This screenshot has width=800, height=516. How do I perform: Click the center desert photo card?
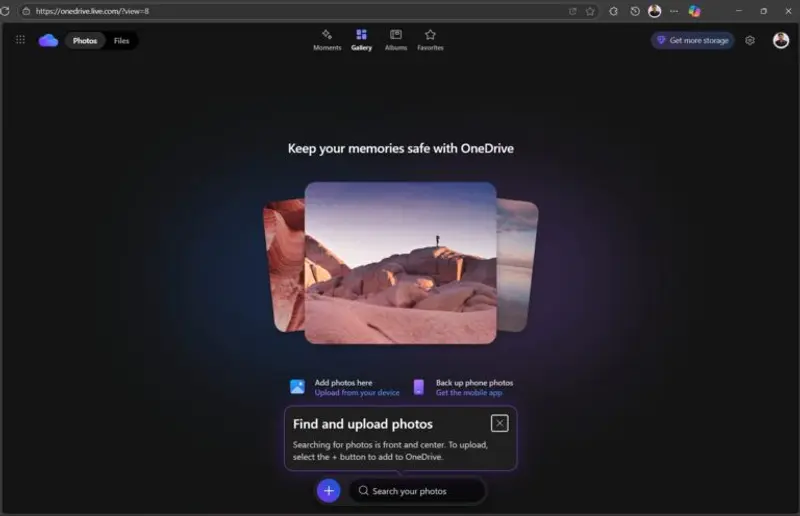click(400, 262)
